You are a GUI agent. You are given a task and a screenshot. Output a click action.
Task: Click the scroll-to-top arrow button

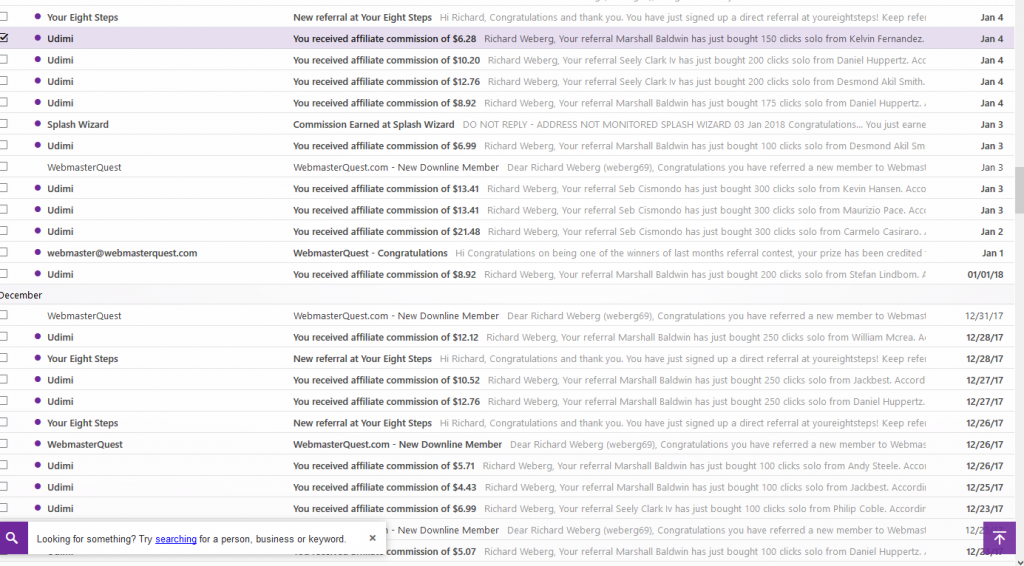coord(999,538)
